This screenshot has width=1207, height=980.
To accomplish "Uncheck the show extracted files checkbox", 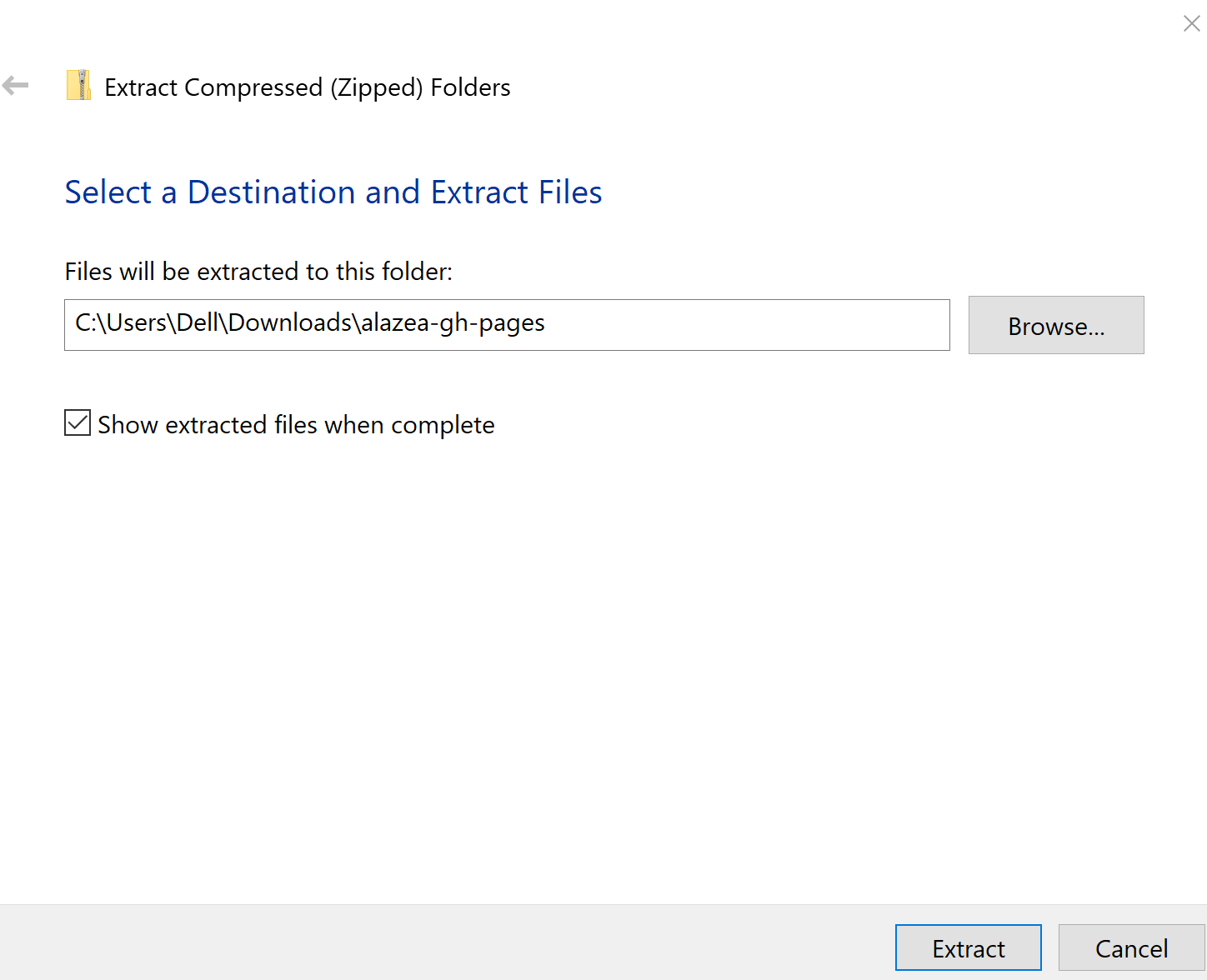I will (78, 423).
